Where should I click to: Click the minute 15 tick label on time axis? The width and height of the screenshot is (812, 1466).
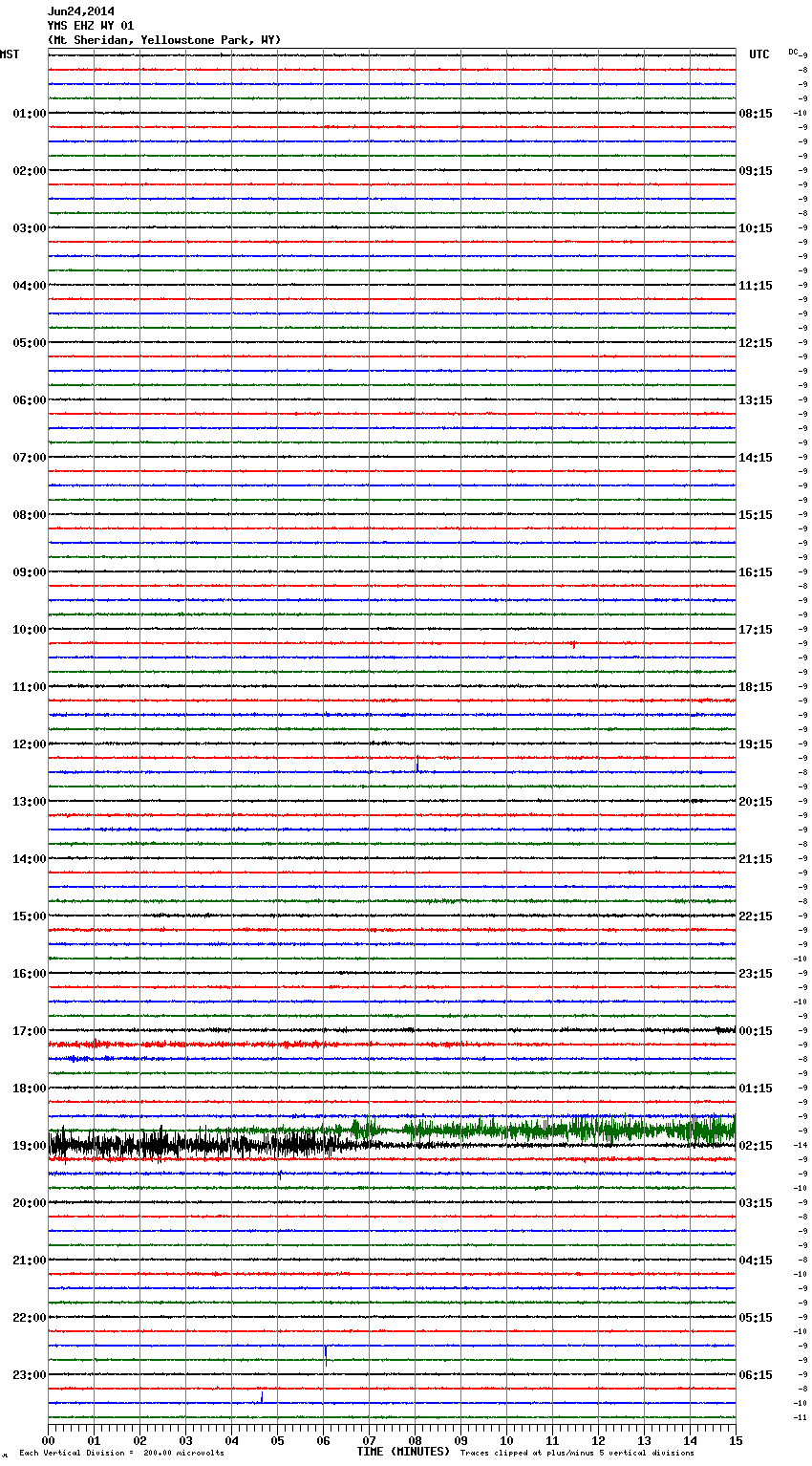(x=736, y=1440)
